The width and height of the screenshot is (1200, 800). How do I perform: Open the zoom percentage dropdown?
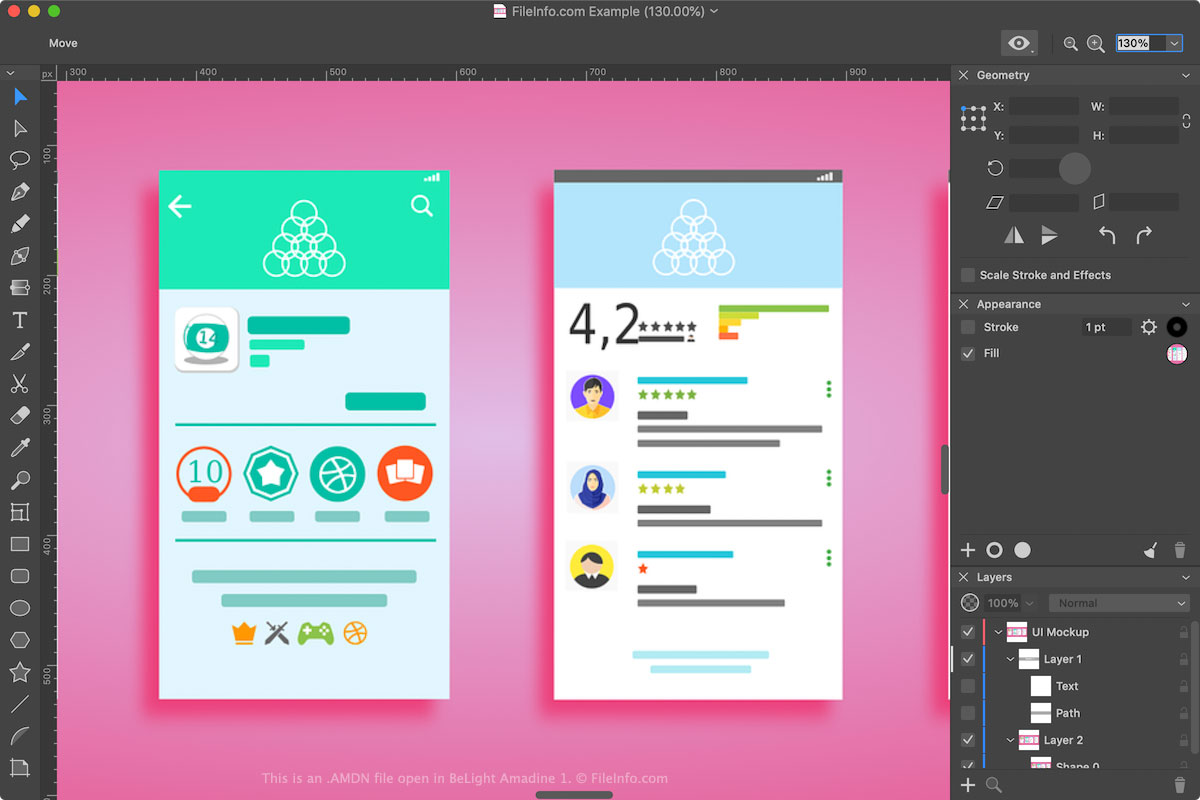pos(1174,43)
